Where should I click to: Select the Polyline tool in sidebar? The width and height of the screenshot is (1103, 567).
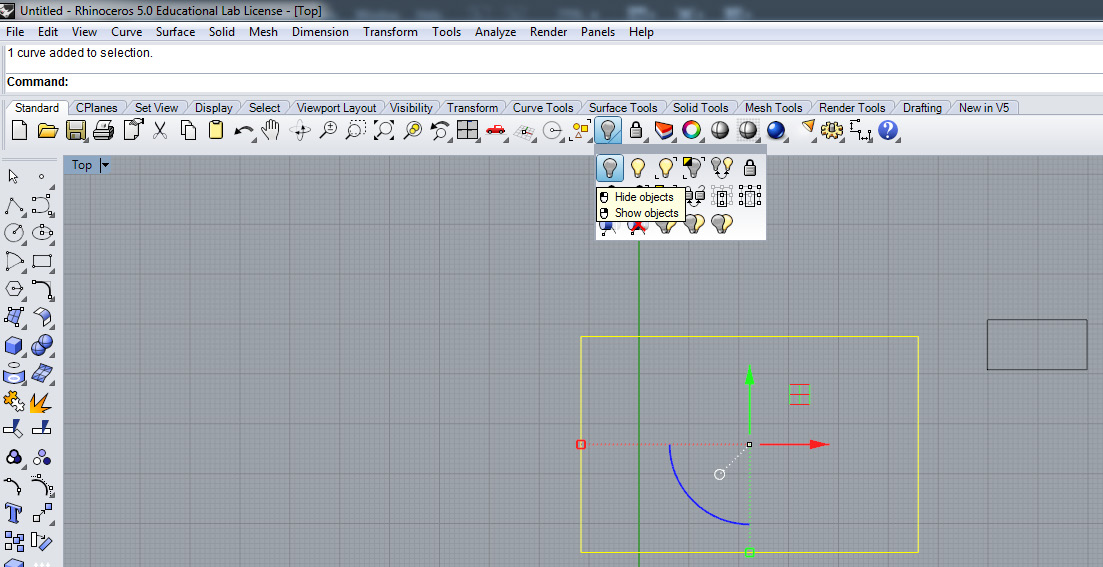pos(14,205)
